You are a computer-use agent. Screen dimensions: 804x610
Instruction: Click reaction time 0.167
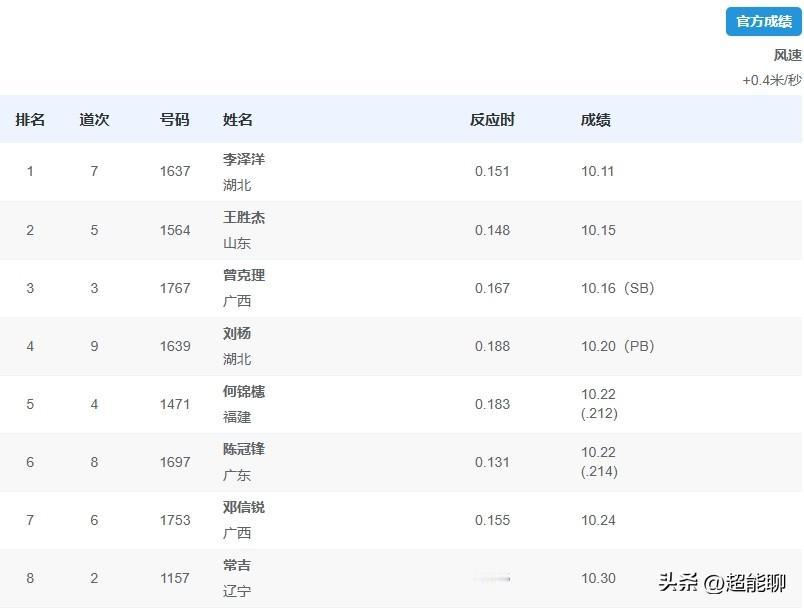point(492,288)
